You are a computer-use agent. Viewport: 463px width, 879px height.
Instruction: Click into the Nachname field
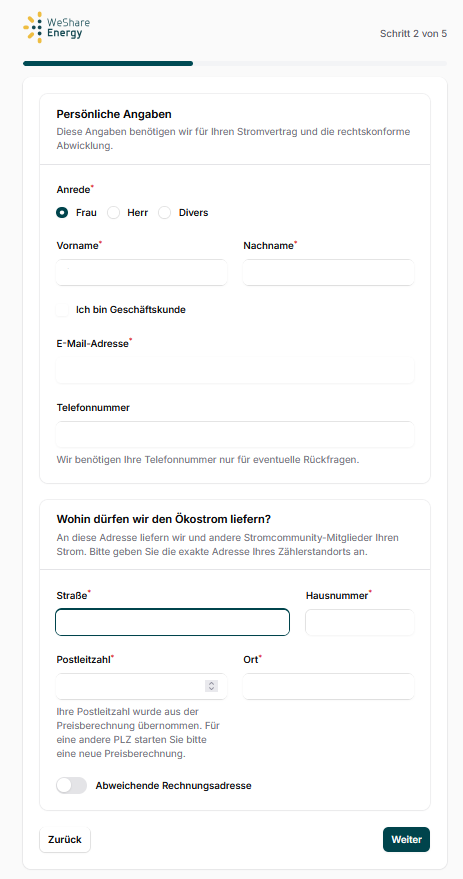tap(328, 272)
